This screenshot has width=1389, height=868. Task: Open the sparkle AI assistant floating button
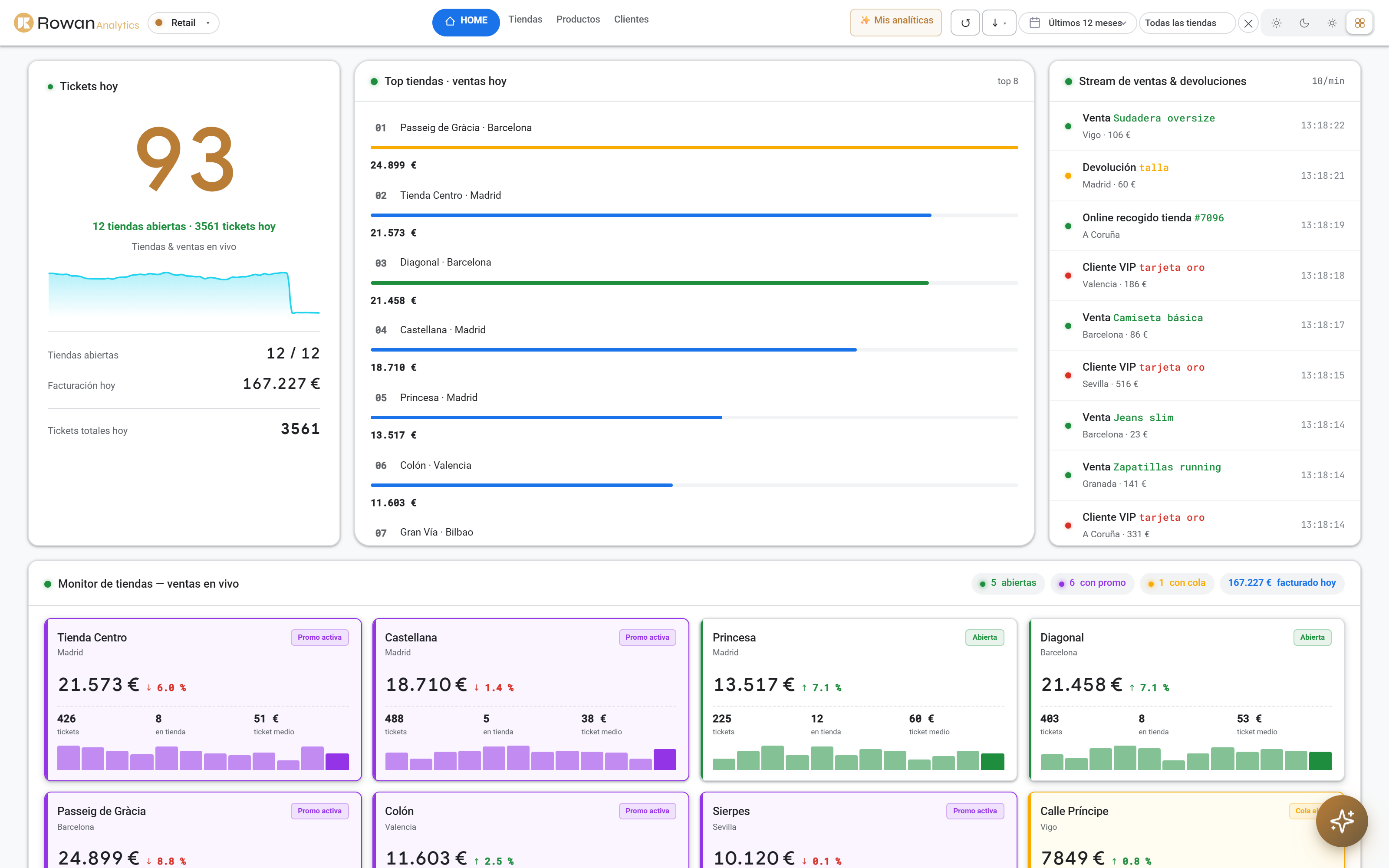pyautogui.click(x=1341, y=821)
